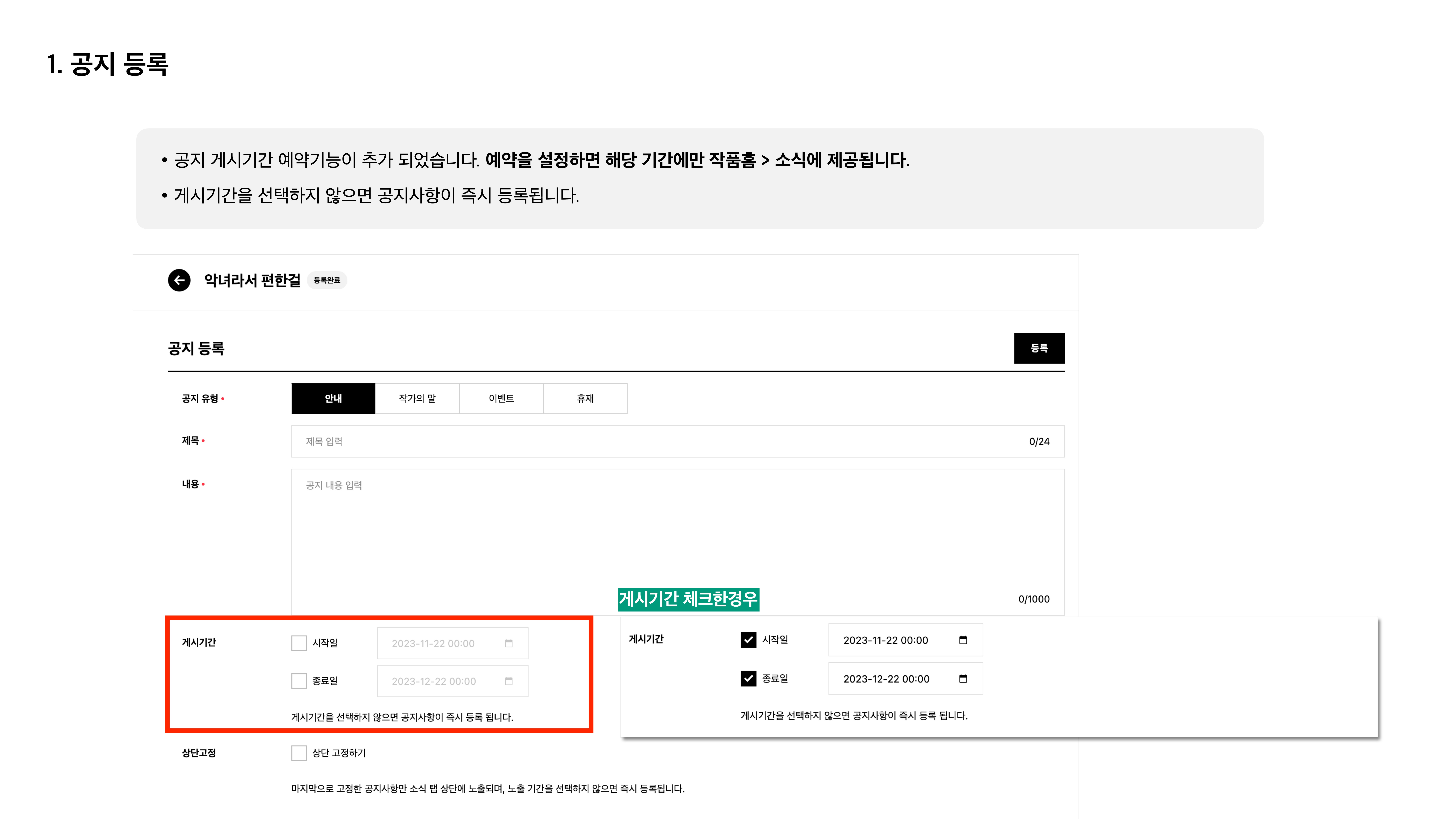Click the 상단고정 label
Screen dimensions: 1456x819
[x=199, y=753]
